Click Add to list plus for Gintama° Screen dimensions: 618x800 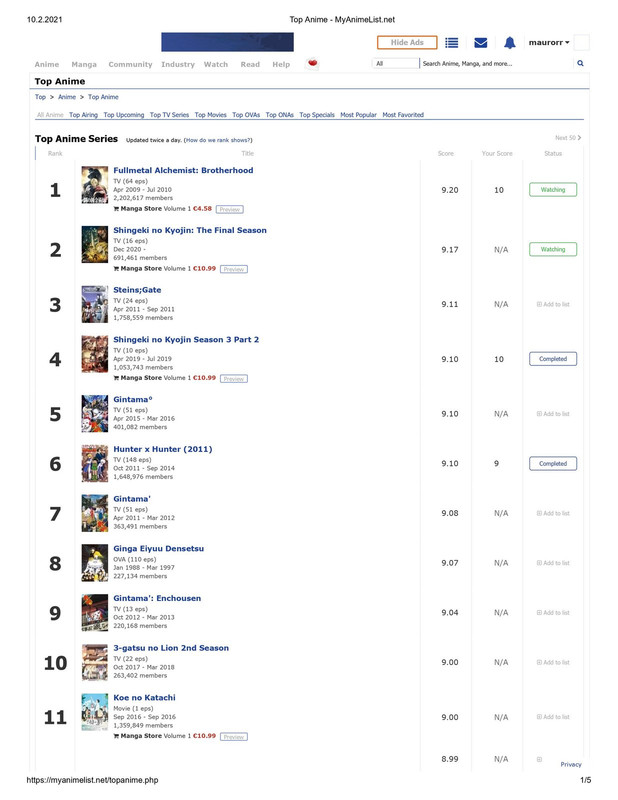pos(540,413)
